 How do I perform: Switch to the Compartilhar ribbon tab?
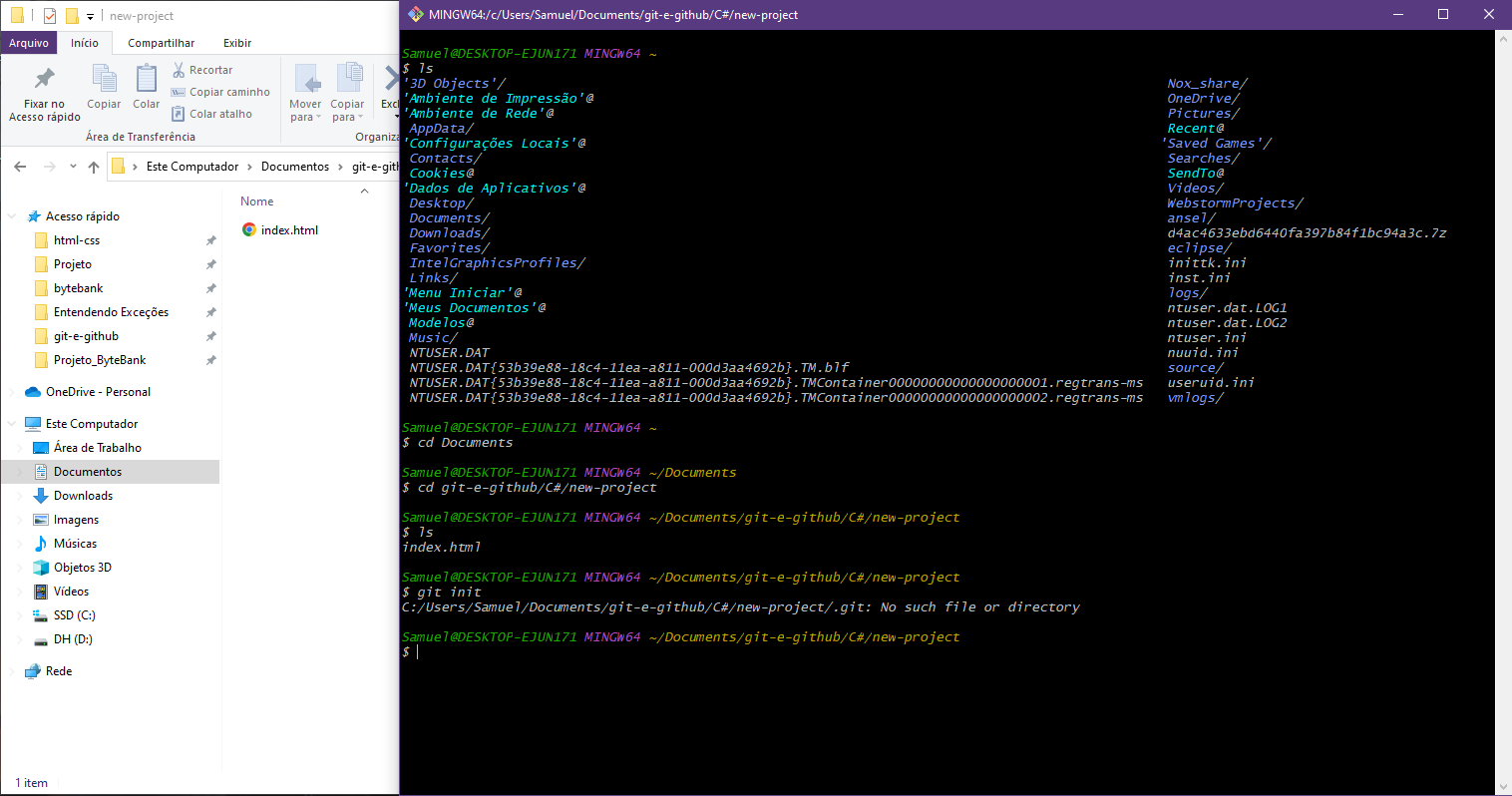point(161,43)
